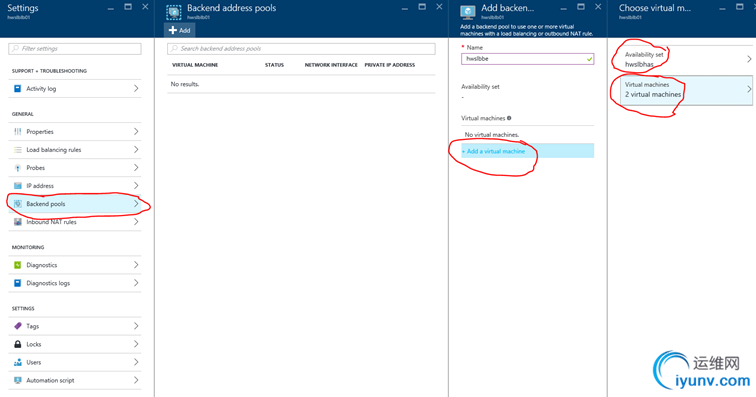Image resolution: width=756 pixels, height=397 pixels.
Task: Expand the Availability set hwslbhas chevron
Action: [x=749, y=59]
